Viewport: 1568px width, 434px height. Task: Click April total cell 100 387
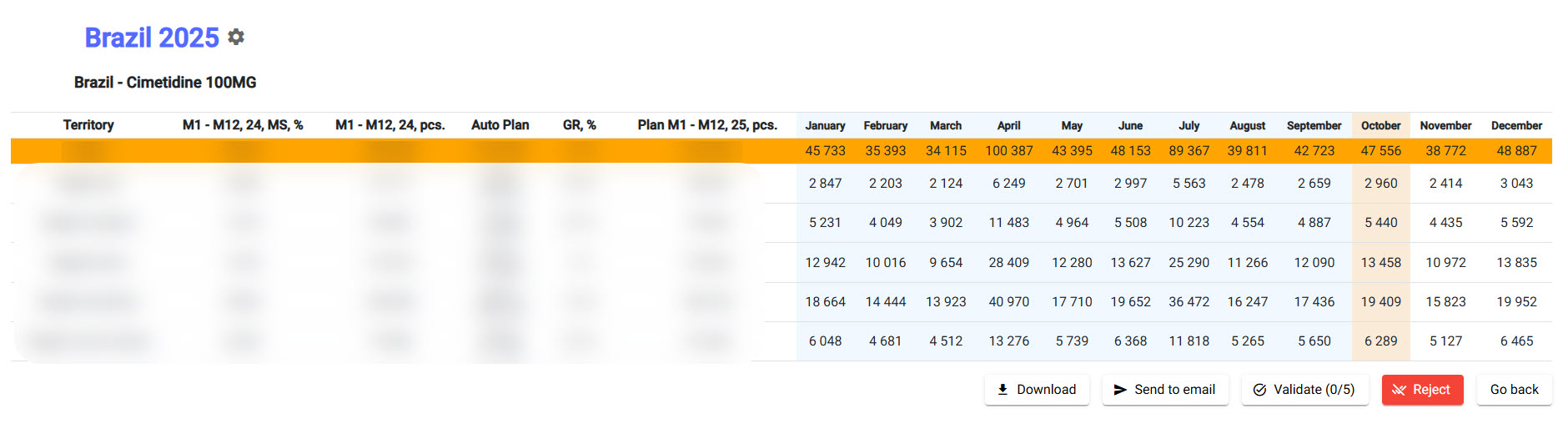point(1008,151)
